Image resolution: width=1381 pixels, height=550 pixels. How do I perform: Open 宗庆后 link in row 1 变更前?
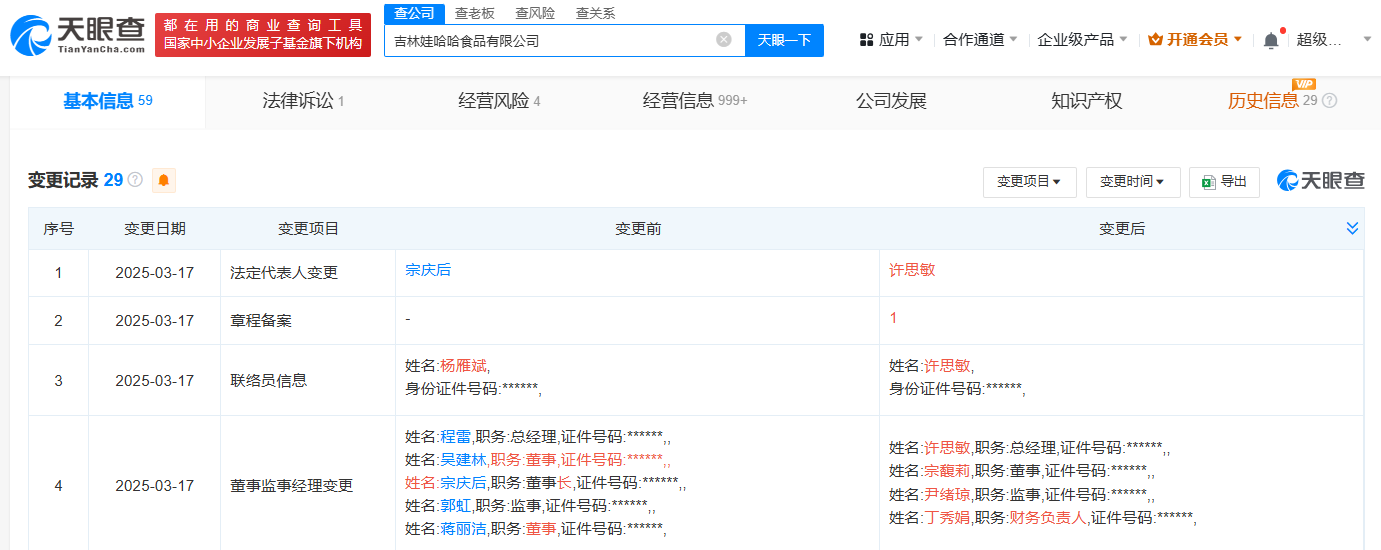tap(428, 270)
